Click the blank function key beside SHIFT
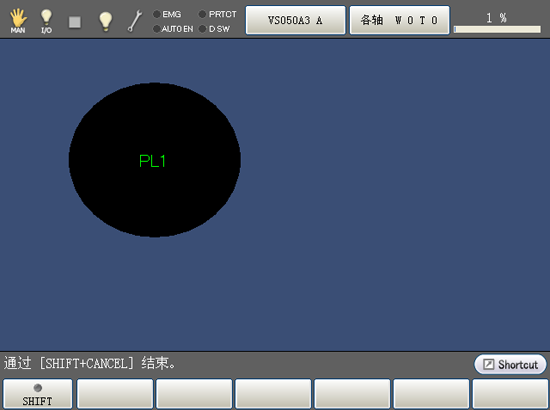 coord(115,394)
